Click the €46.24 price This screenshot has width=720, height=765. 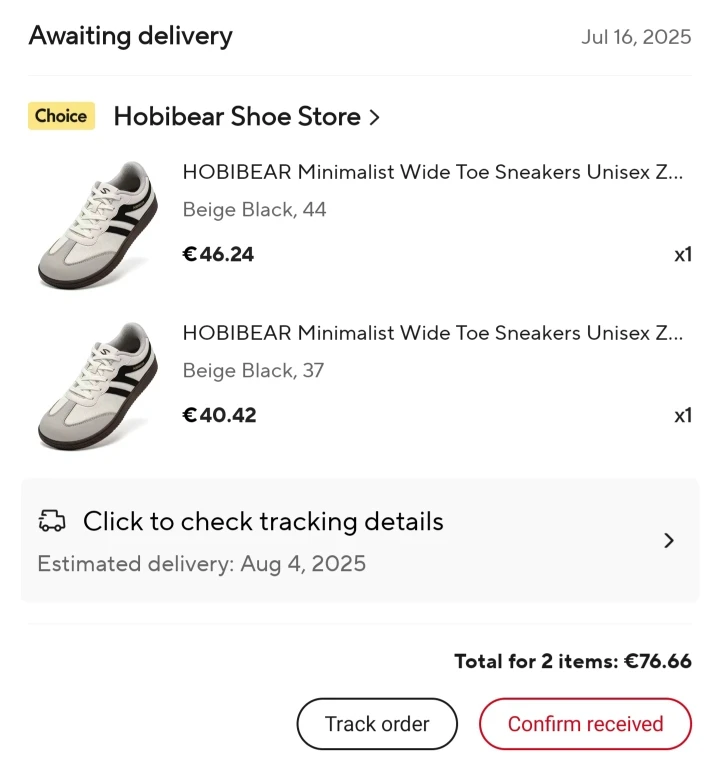point(218,254)
